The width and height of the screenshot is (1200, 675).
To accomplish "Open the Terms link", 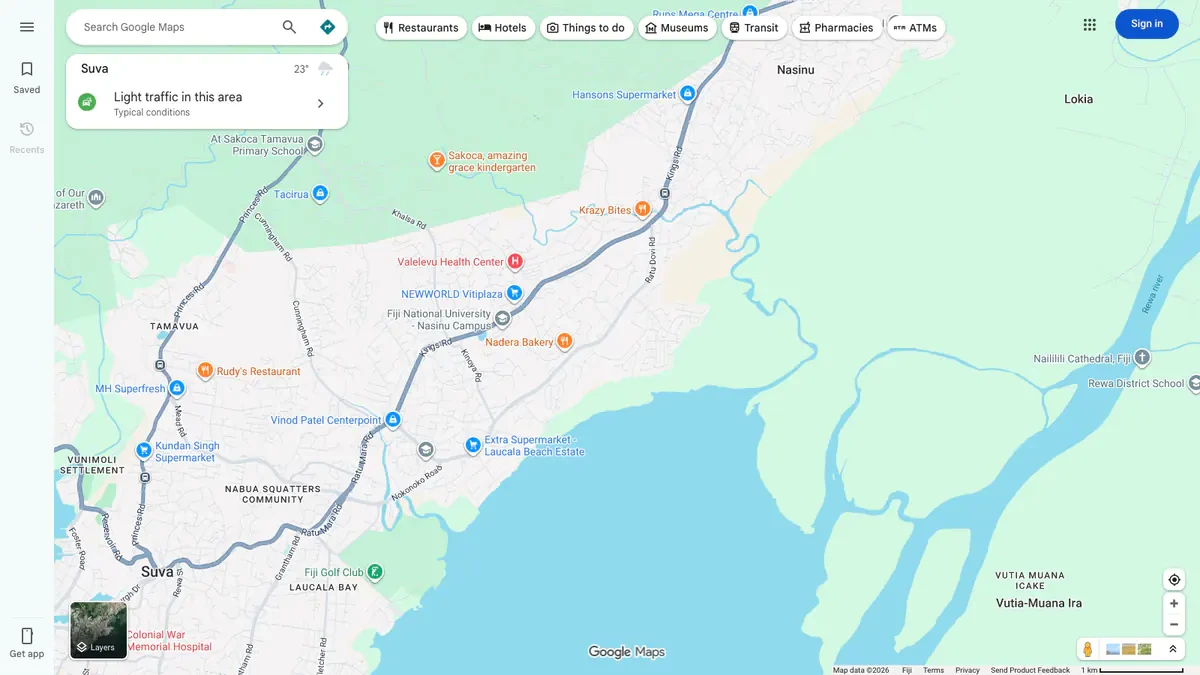I will (x=933, y=670).
